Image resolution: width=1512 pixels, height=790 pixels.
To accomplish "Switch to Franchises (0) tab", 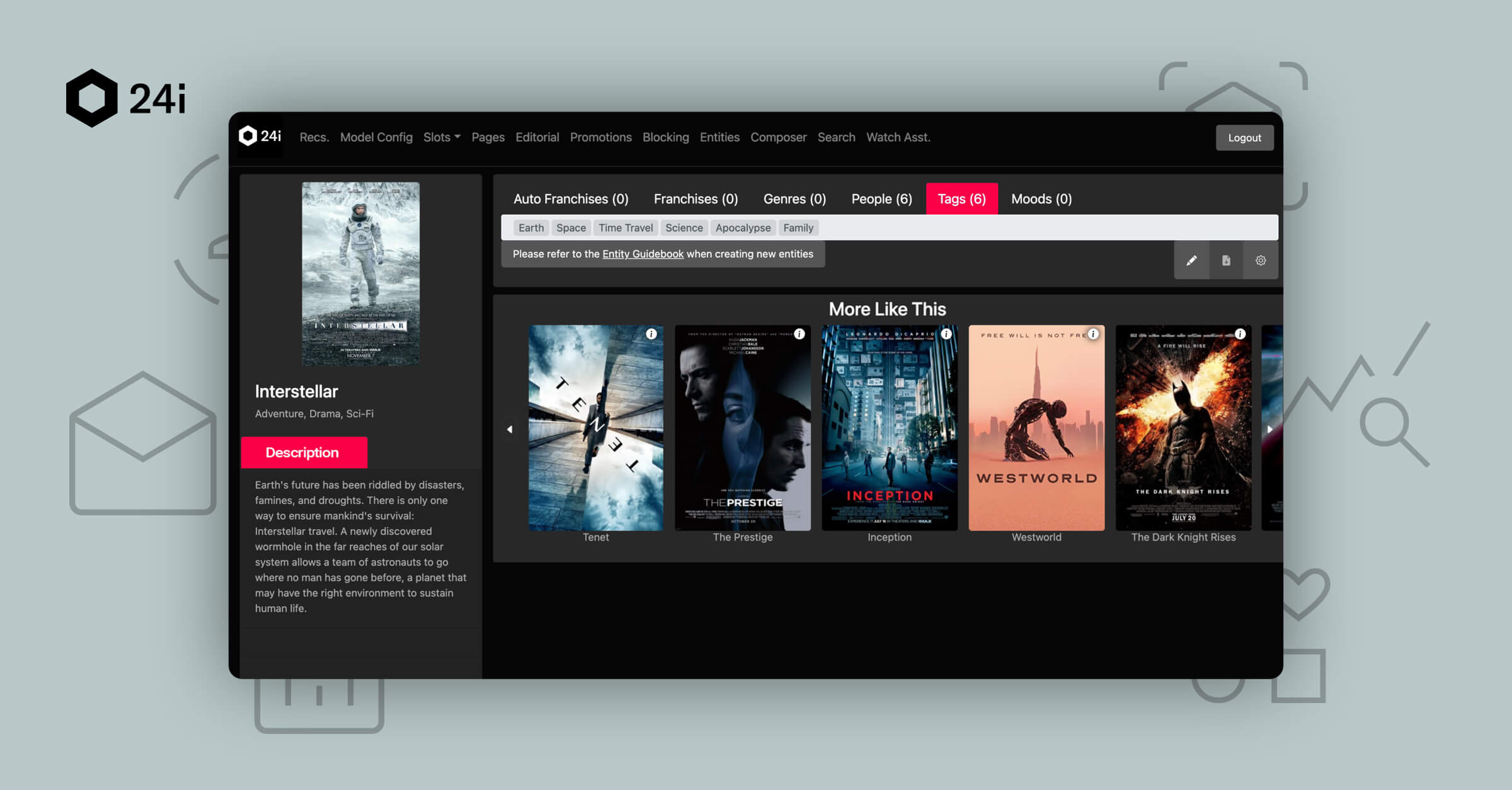I will 696,199.
